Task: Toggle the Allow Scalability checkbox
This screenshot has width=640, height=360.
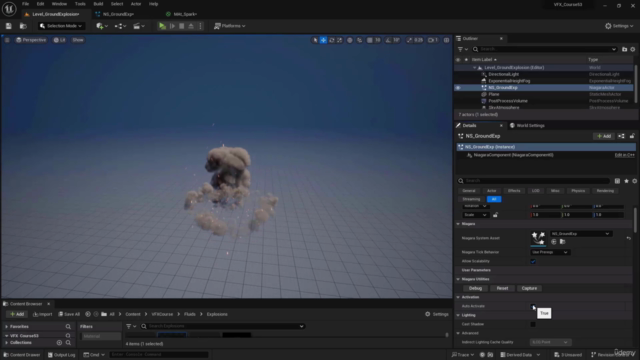Action: click(x=533, y=261)
